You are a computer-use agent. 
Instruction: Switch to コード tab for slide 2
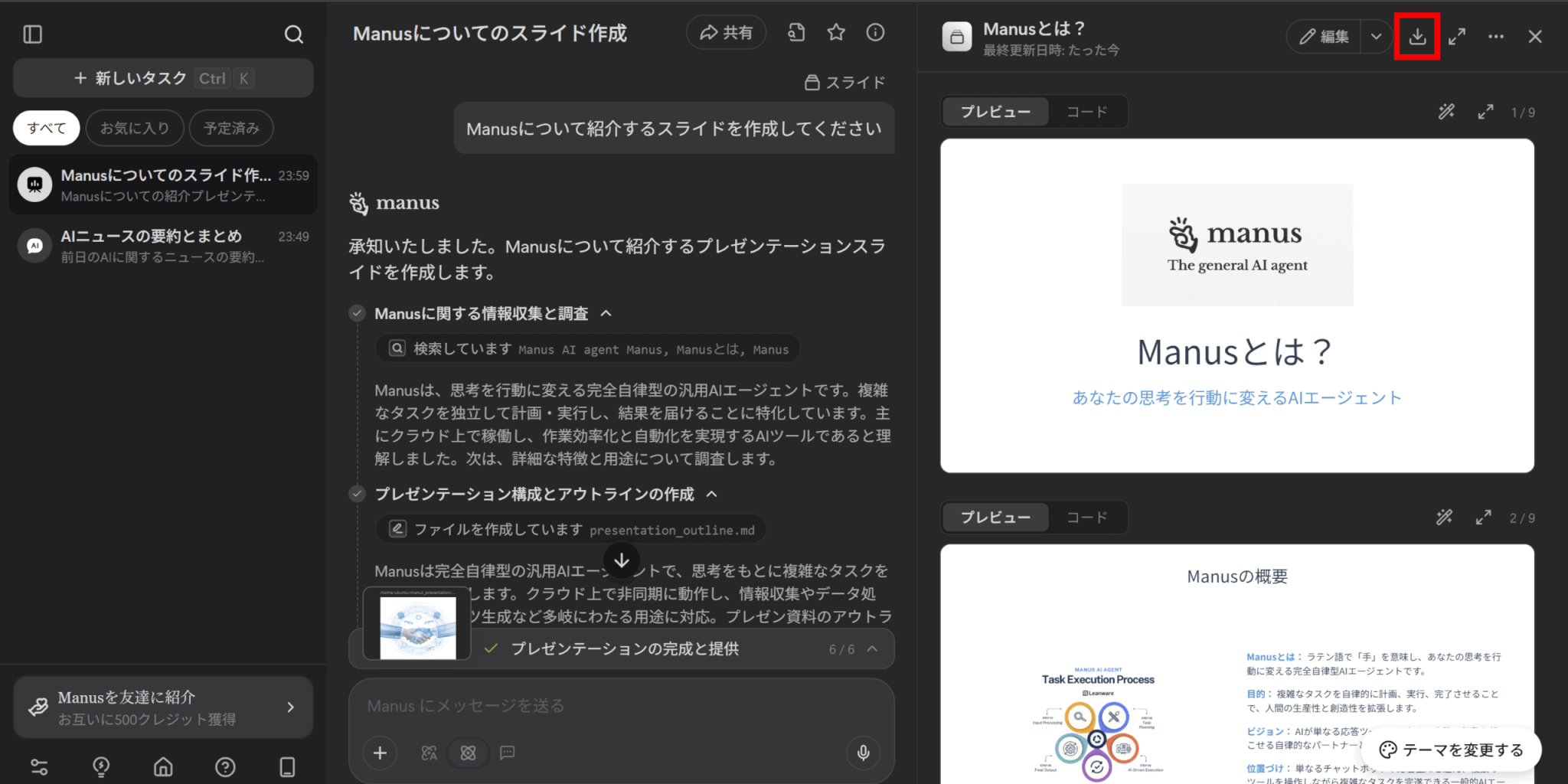1086,518
